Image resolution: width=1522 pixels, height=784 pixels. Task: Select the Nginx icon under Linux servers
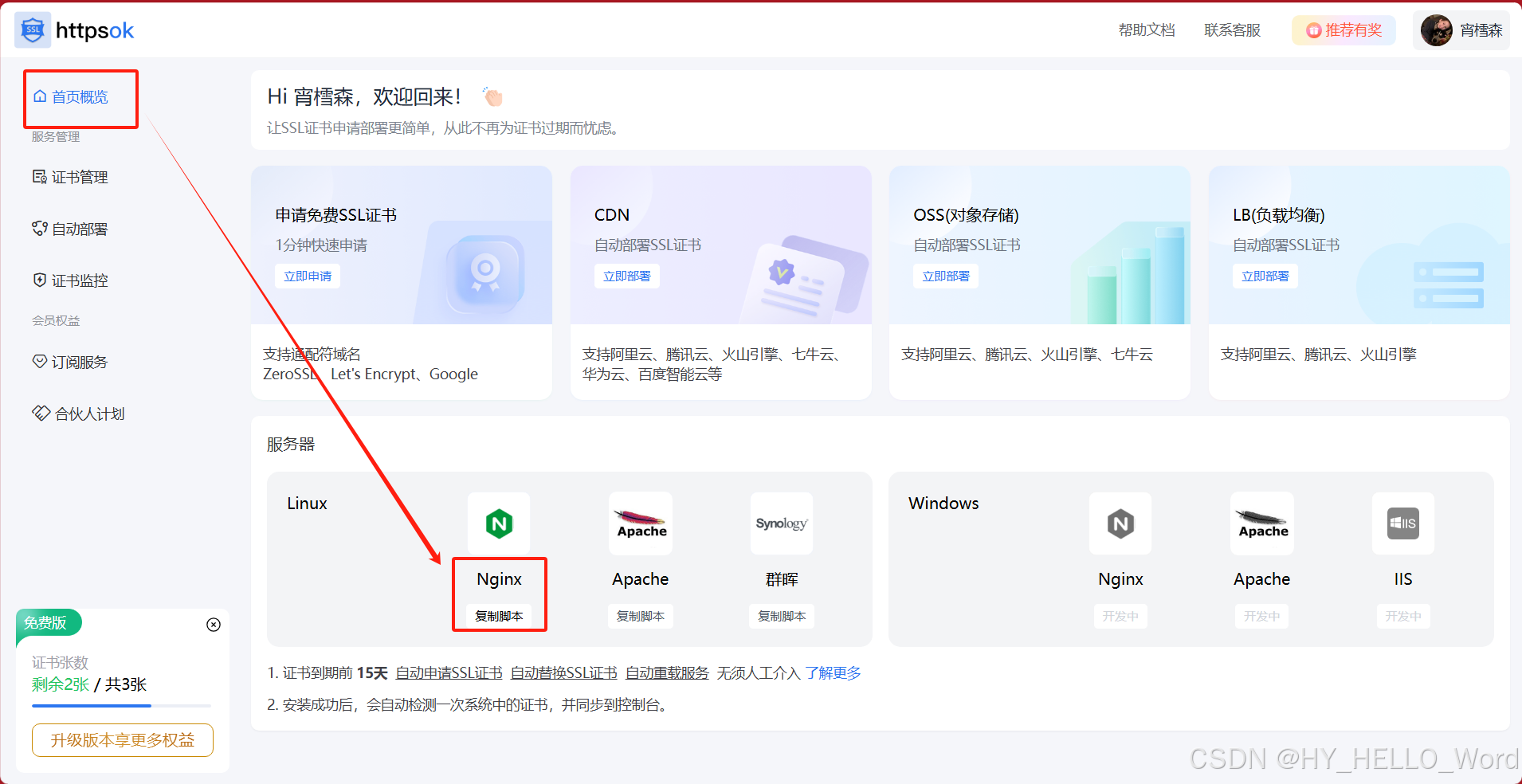(x=499, y=523)
